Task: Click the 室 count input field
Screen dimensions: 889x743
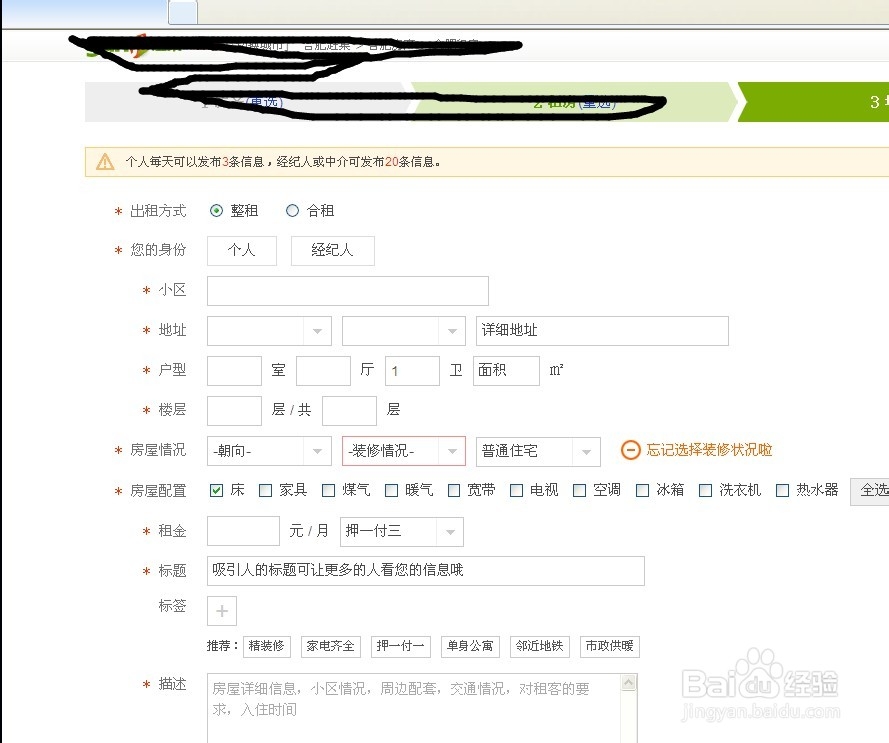Action: [235, 371]
